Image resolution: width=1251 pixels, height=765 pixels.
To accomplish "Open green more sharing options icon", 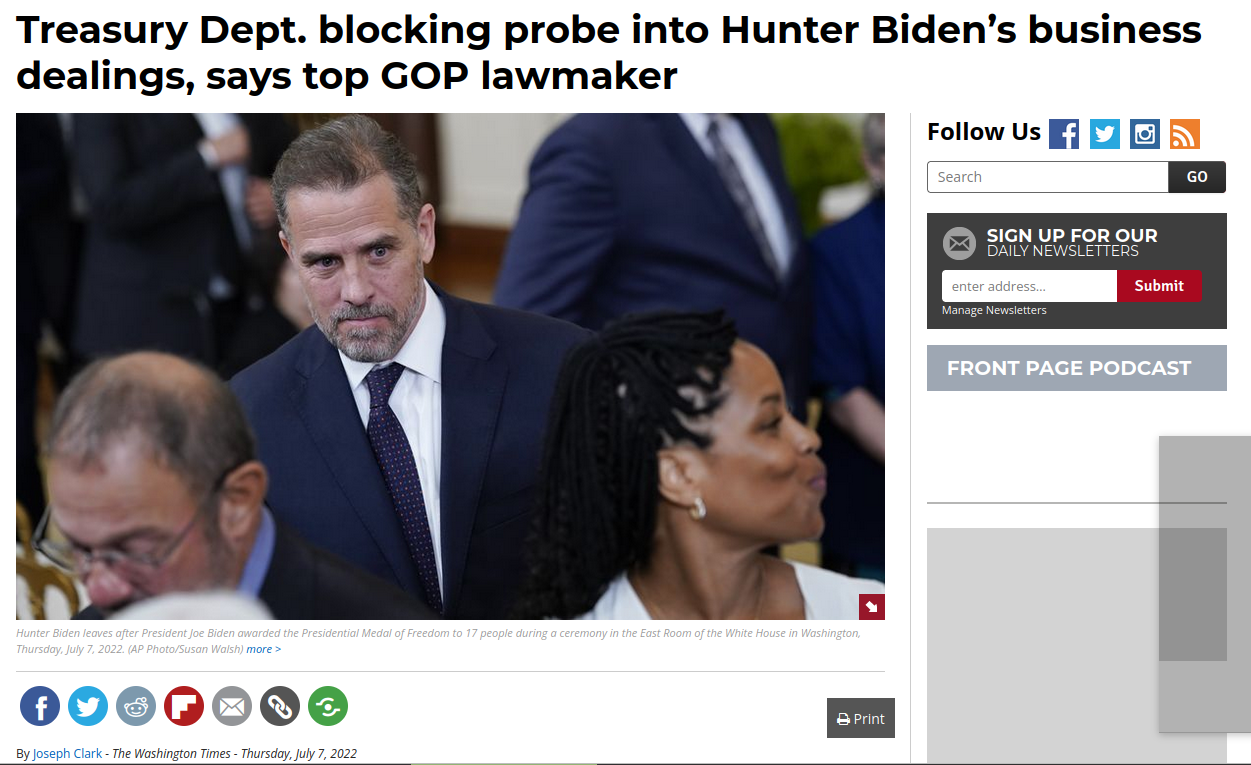I will point(328,706).
